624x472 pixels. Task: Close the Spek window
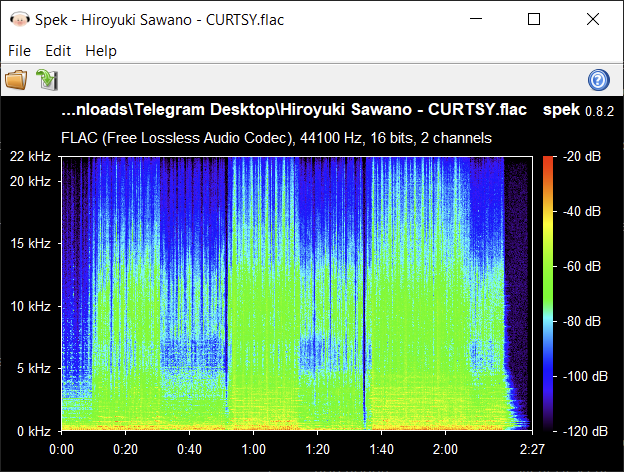(x=593, y=19)
